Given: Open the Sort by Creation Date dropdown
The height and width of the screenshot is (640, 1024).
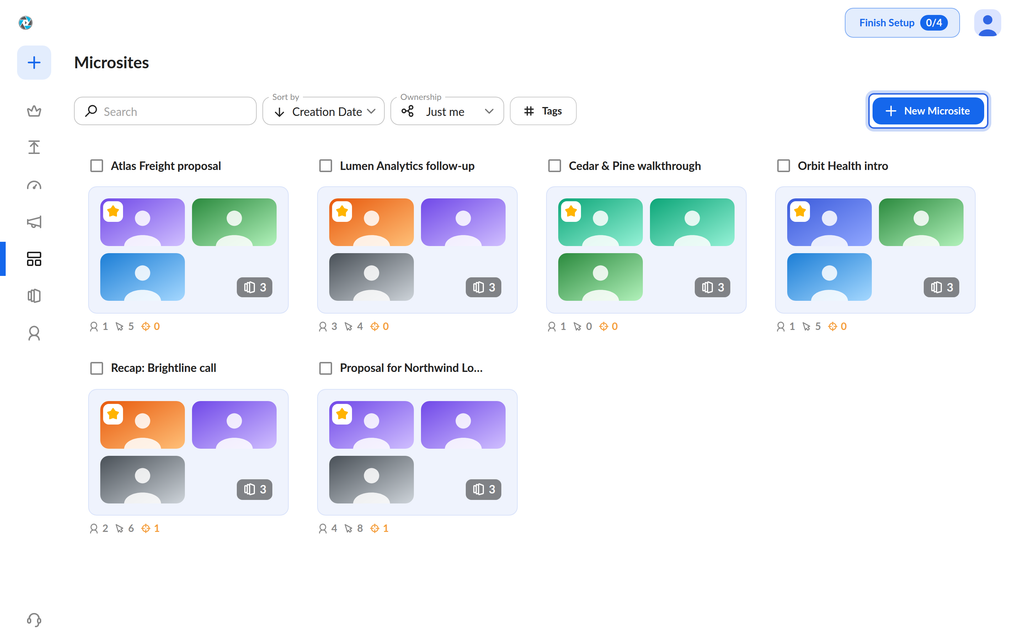Looking at the screenshot, I should pos(323,111).
